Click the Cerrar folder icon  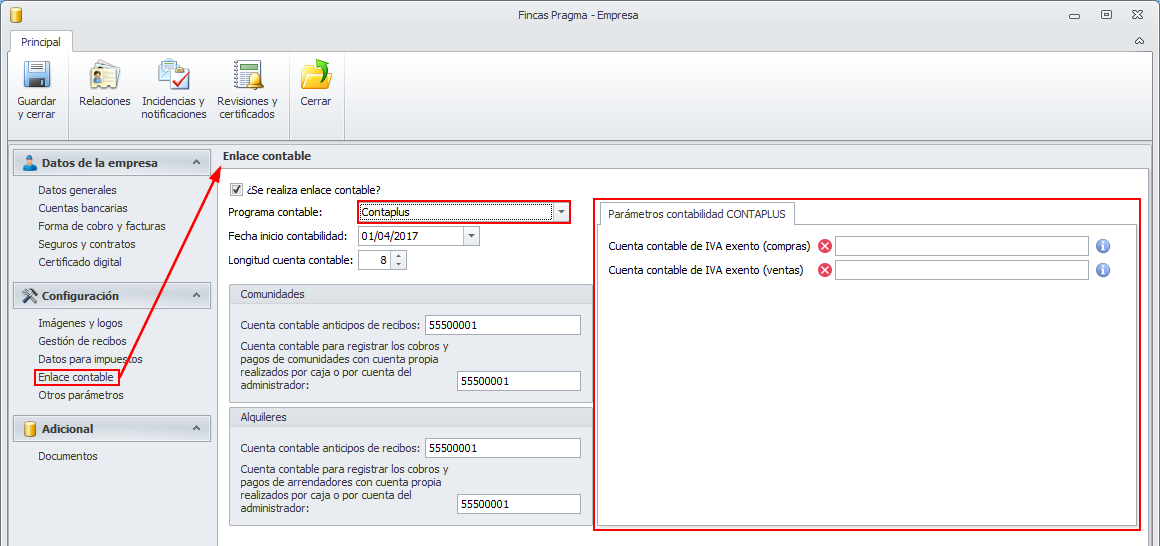316,74
